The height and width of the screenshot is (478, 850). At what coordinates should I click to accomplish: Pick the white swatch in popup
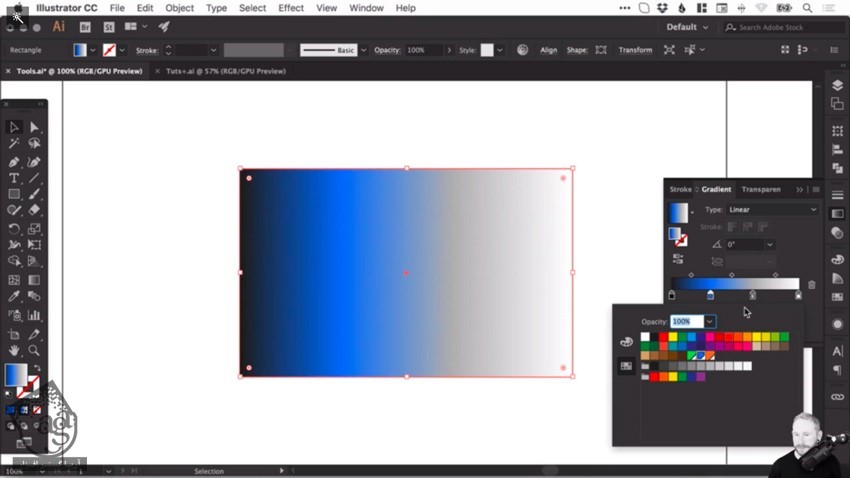[645, 337]
